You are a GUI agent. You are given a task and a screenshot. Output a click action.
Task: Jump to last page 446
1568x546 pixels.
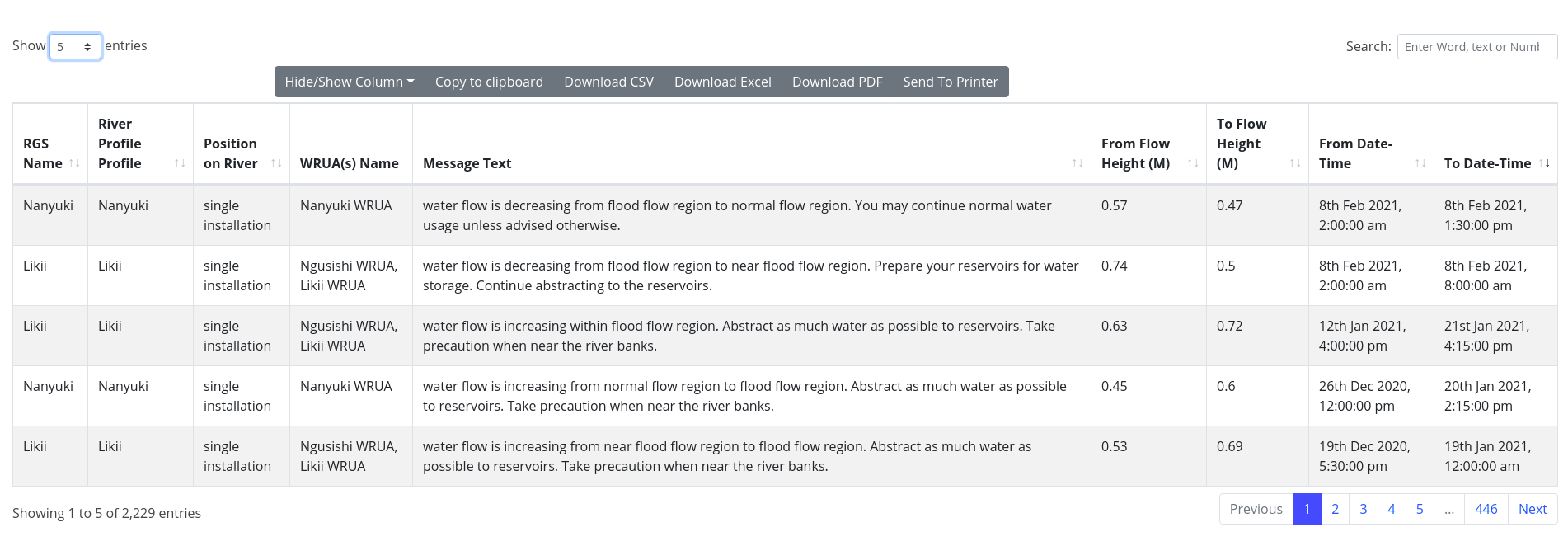1486,509
